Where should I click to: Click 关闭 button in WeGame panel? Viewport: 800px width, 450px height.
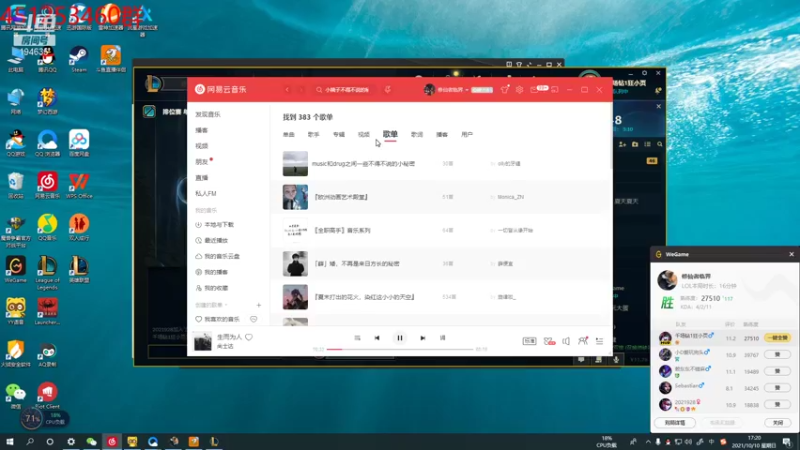point(778,423)
